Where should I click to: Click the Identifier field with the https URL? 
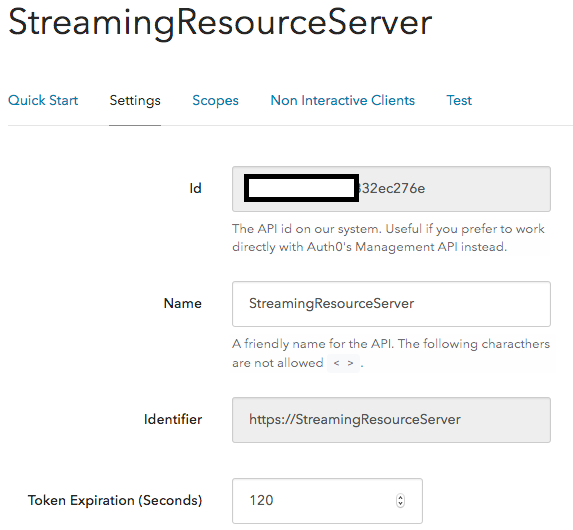pyautogui.click(x=391, y=420)
